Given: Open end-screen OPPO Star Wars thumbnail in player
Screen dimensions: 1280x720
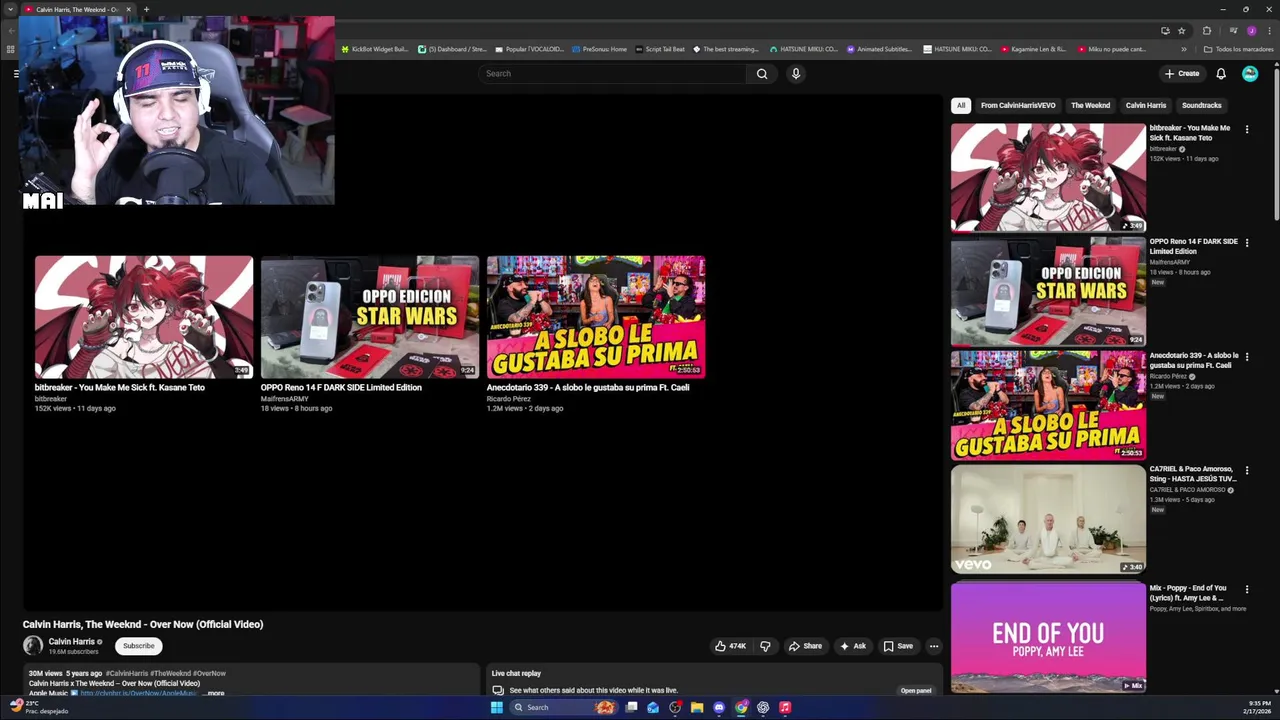Looking at the screenshot, I should (370, 317).
